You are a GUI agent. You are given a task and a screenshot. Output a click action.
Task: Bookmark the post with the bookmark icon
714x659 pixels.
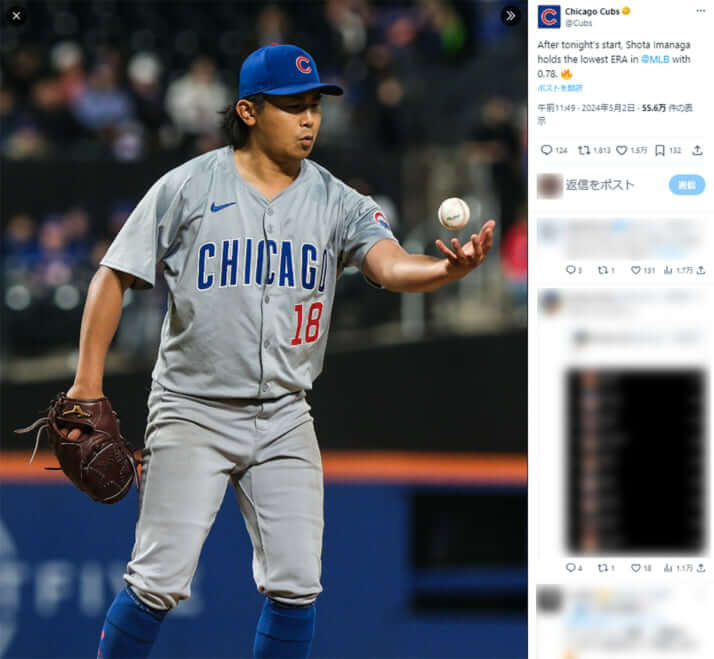[659, 150]
